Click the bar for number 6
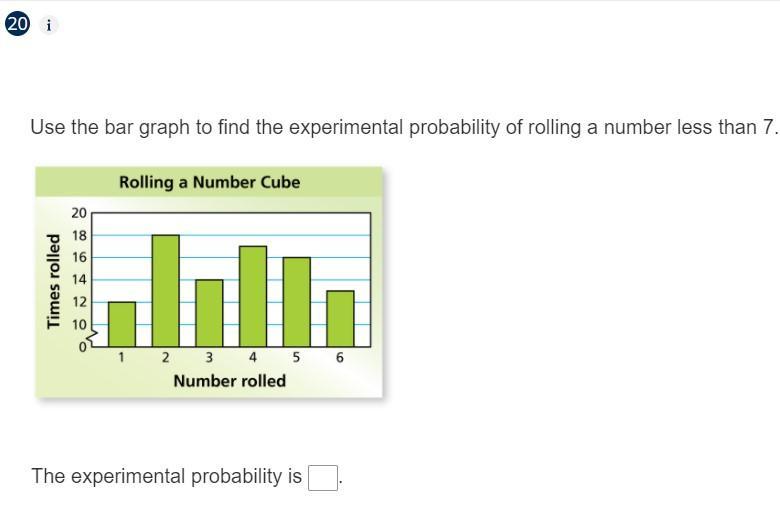This screenshot has width=780, height=511. point(340,319)
